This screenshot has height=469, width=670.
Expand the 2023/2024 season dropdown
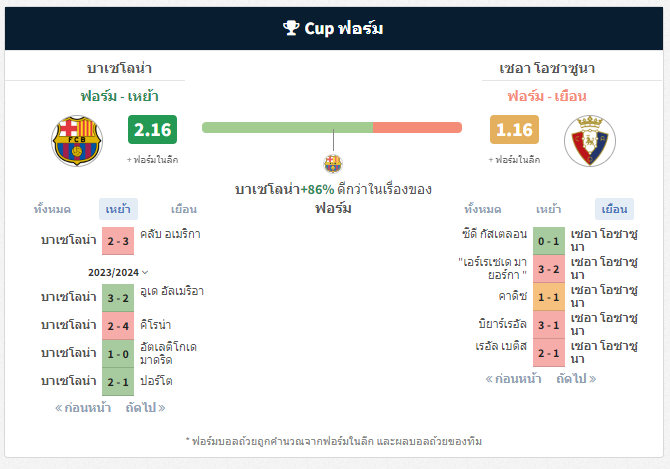(118, 273)
